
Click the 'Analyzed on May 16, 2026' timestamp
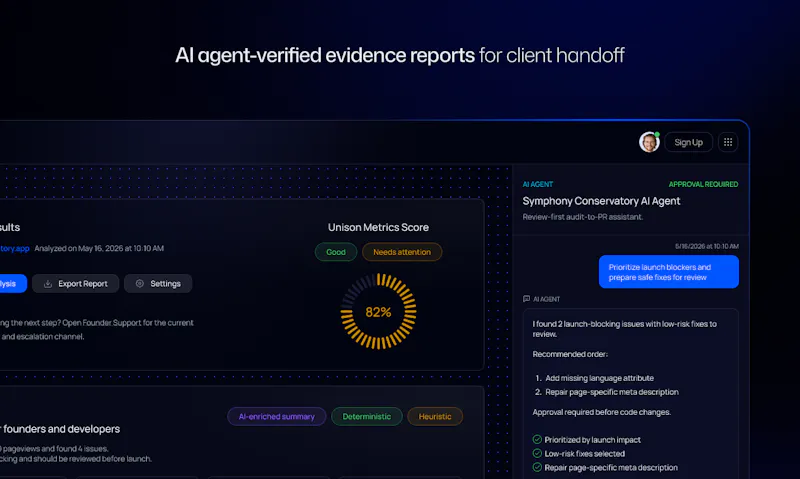click(x=99, y=248)
